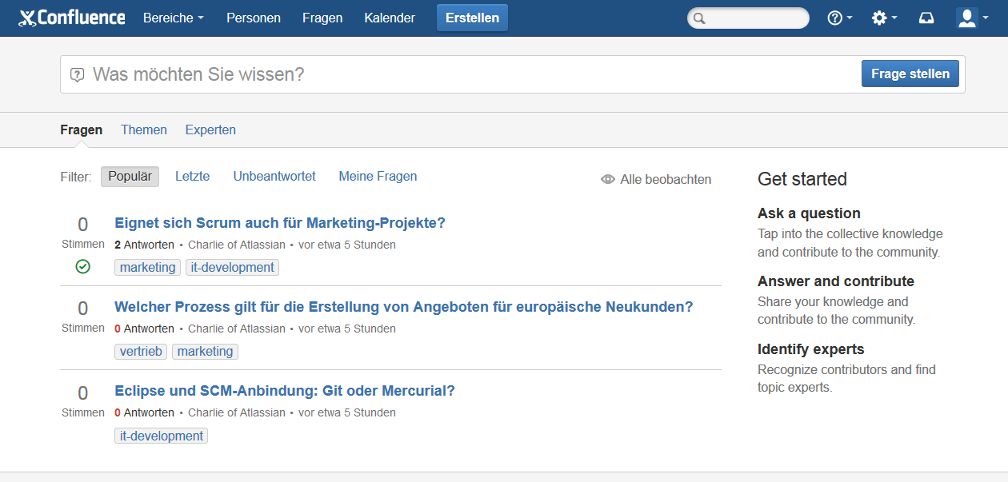Screen dimensions: 1008x482
Task: Click the magnifier icon in search box
Action: [x=700, y=18]
